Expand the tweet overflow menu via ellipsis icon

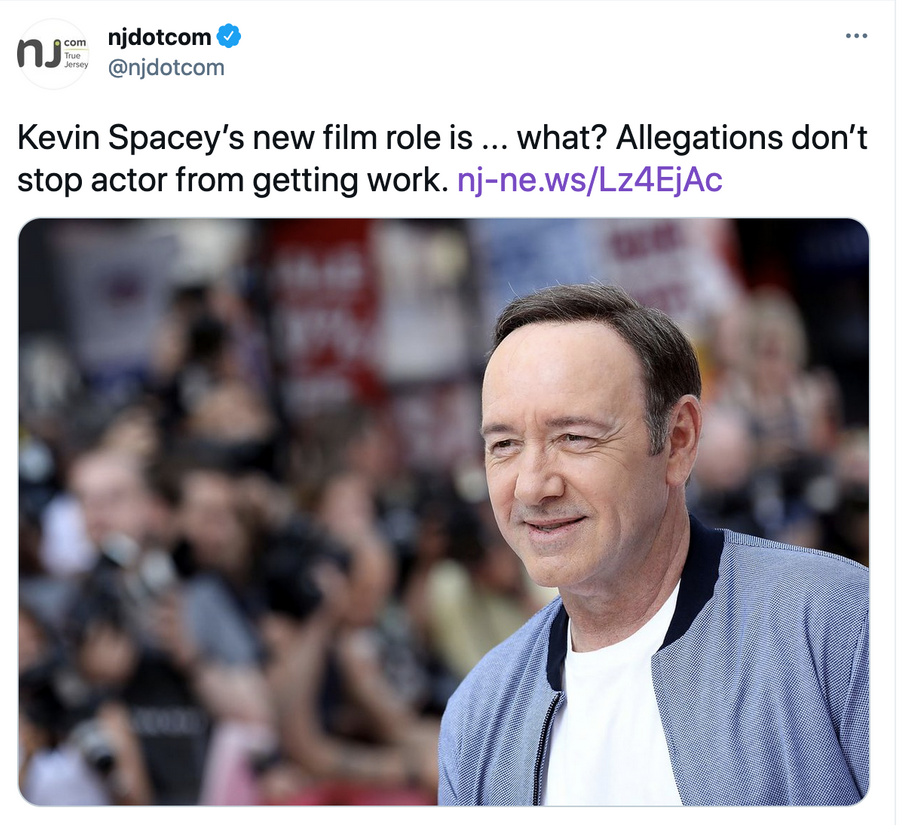(x=856, y=36)
